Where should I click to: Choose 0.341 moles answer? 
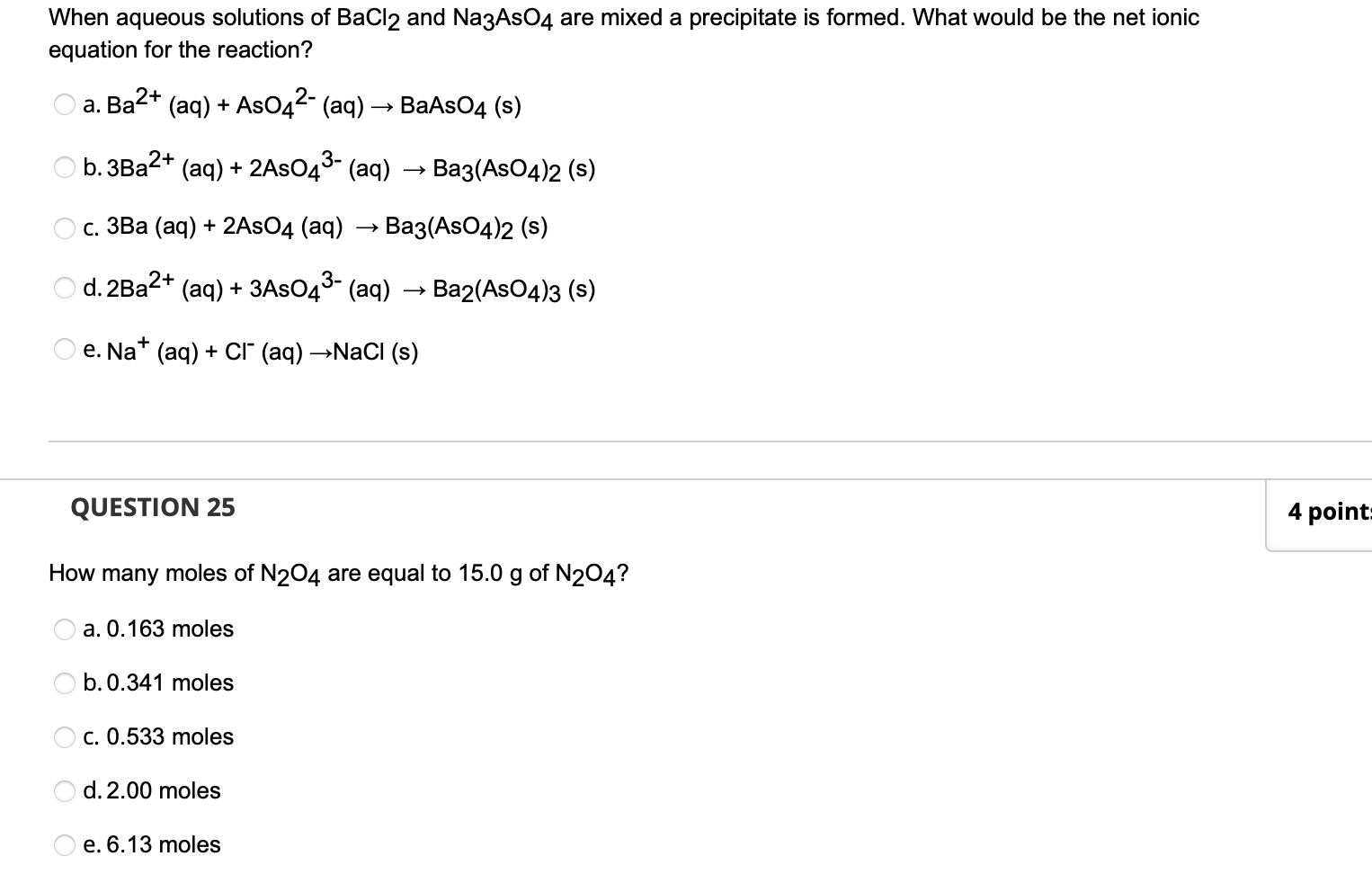coord(64,683)
